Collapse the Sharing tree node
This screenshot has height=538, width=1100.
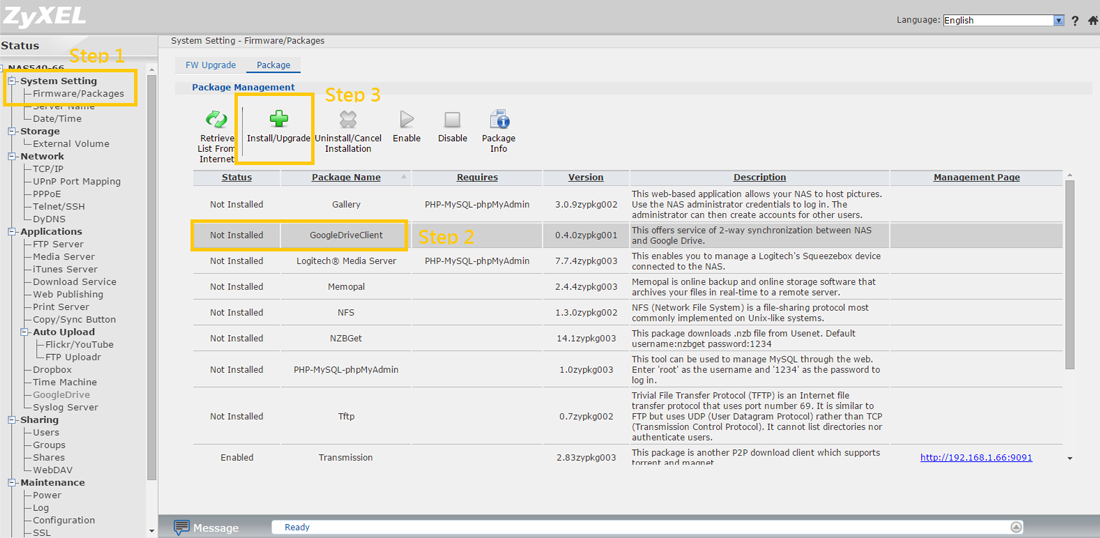coord(12,419)
